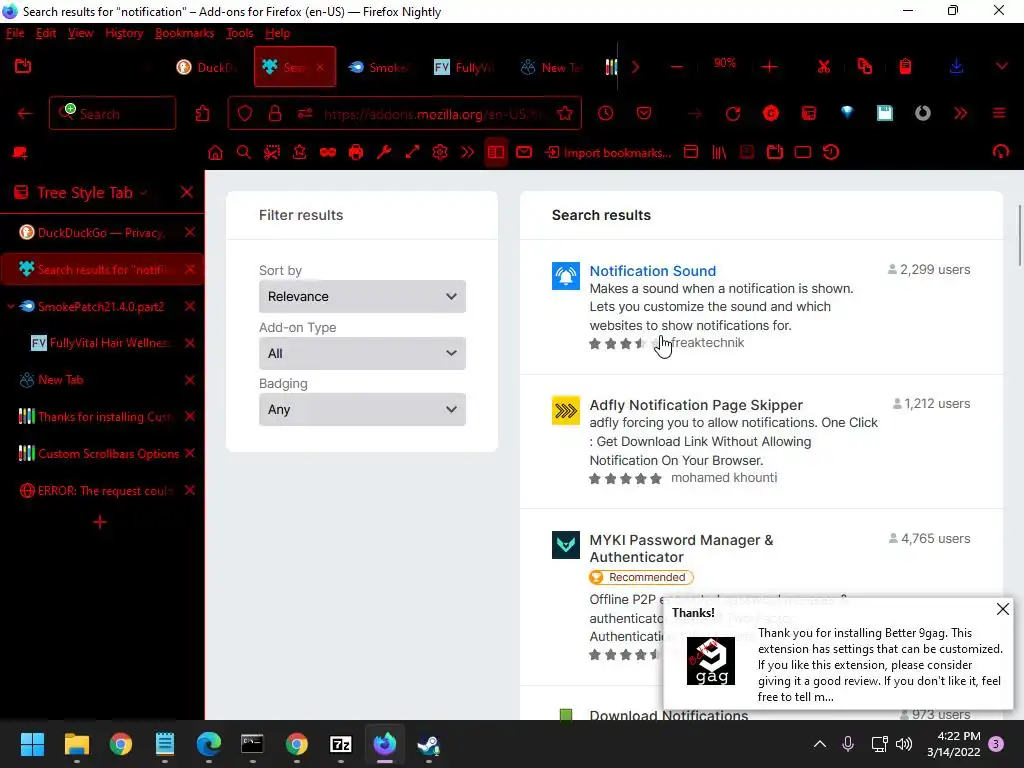The height and width of the screenshot is (768, 1024).
Task: Collapse the SmokePatch21.4.0.part2 tree twisty
Action: (x=10, y=306)
